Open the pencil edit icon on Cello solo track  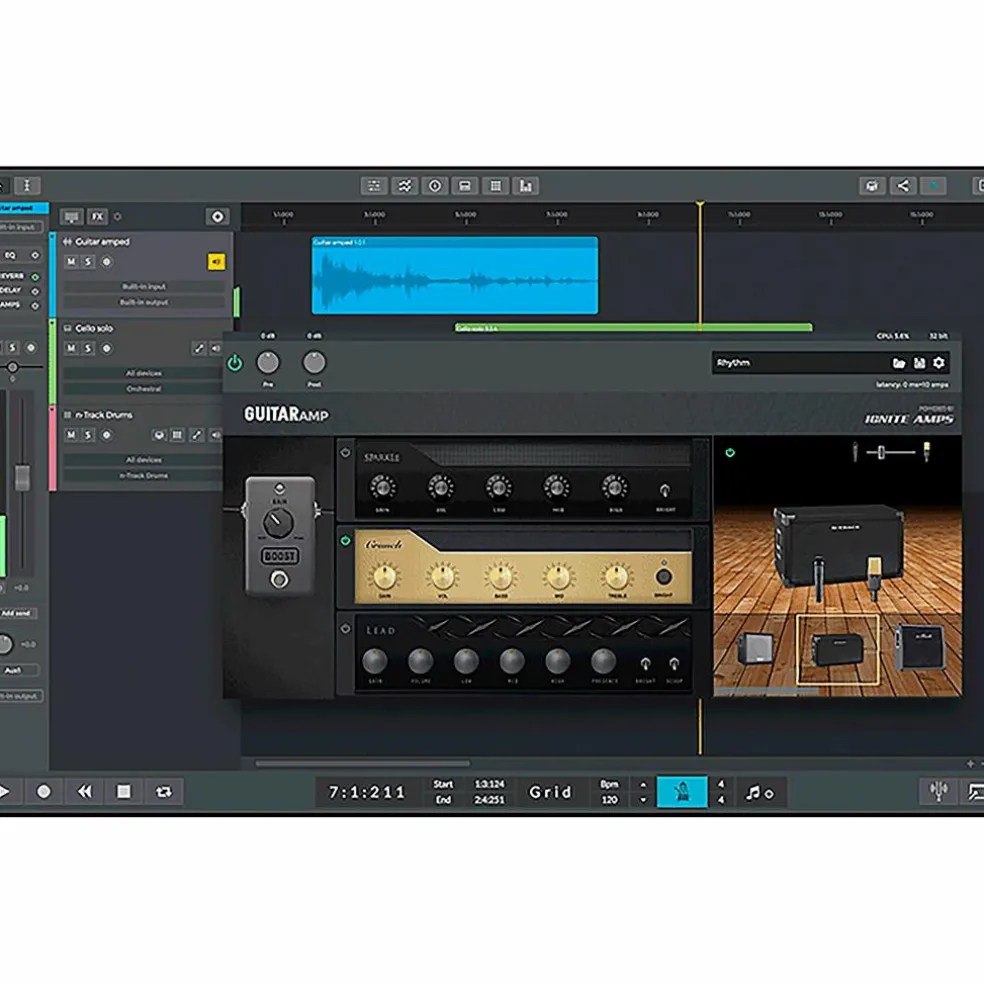pyautogui.click(x=198, y=348)
